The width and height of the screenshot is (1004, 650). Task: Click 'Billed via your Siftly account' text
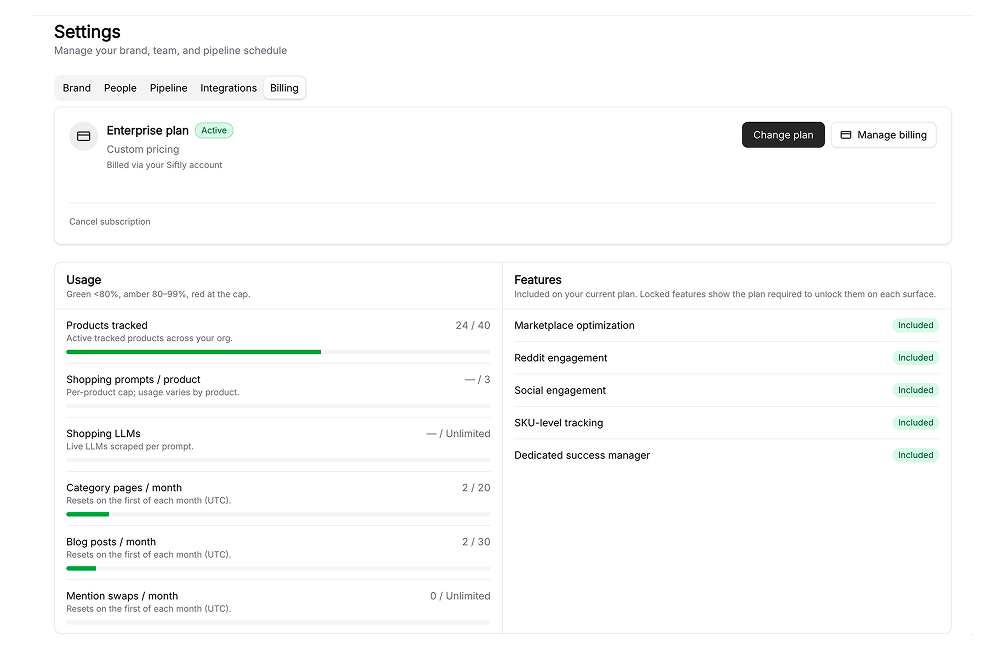[164, 165]
